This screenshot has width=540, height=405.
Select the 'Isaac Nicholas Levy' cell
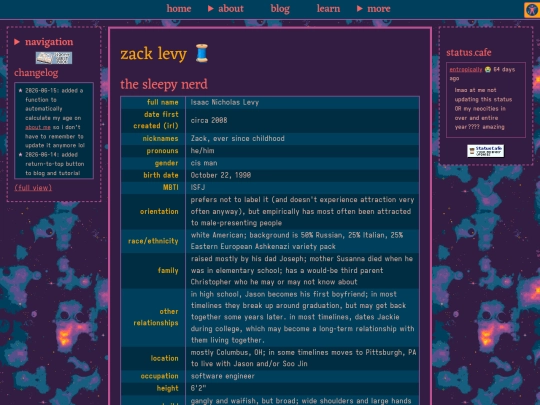click(225, 102)
